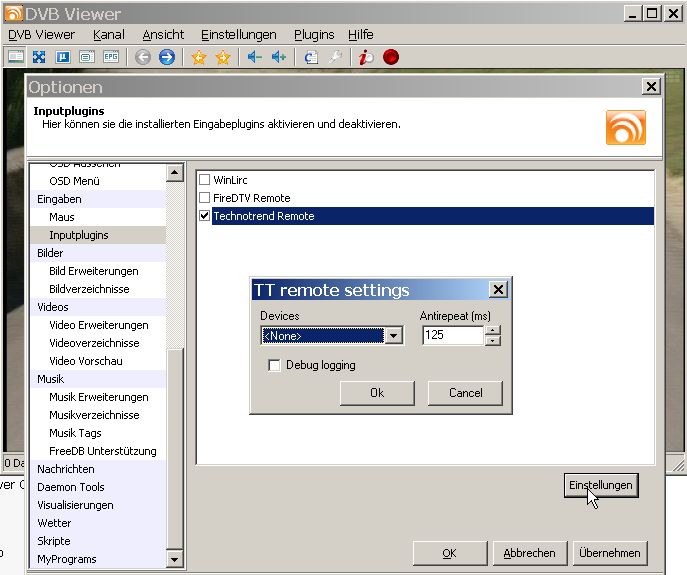Click the next favourite star icon
This screenshot has width=687, height=575.
[x=223, y=57]
